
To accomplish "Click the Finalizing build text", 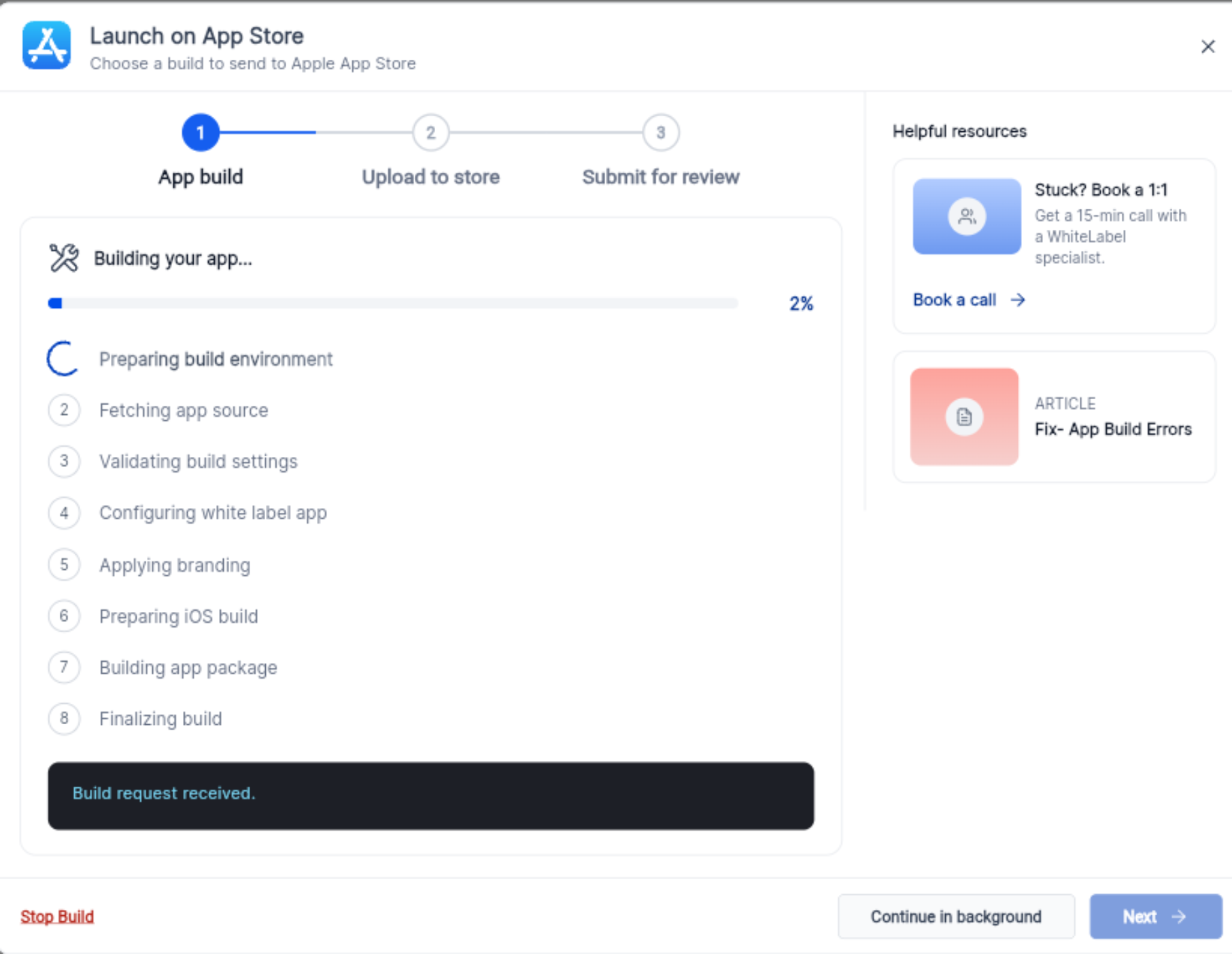I will 160,719.
